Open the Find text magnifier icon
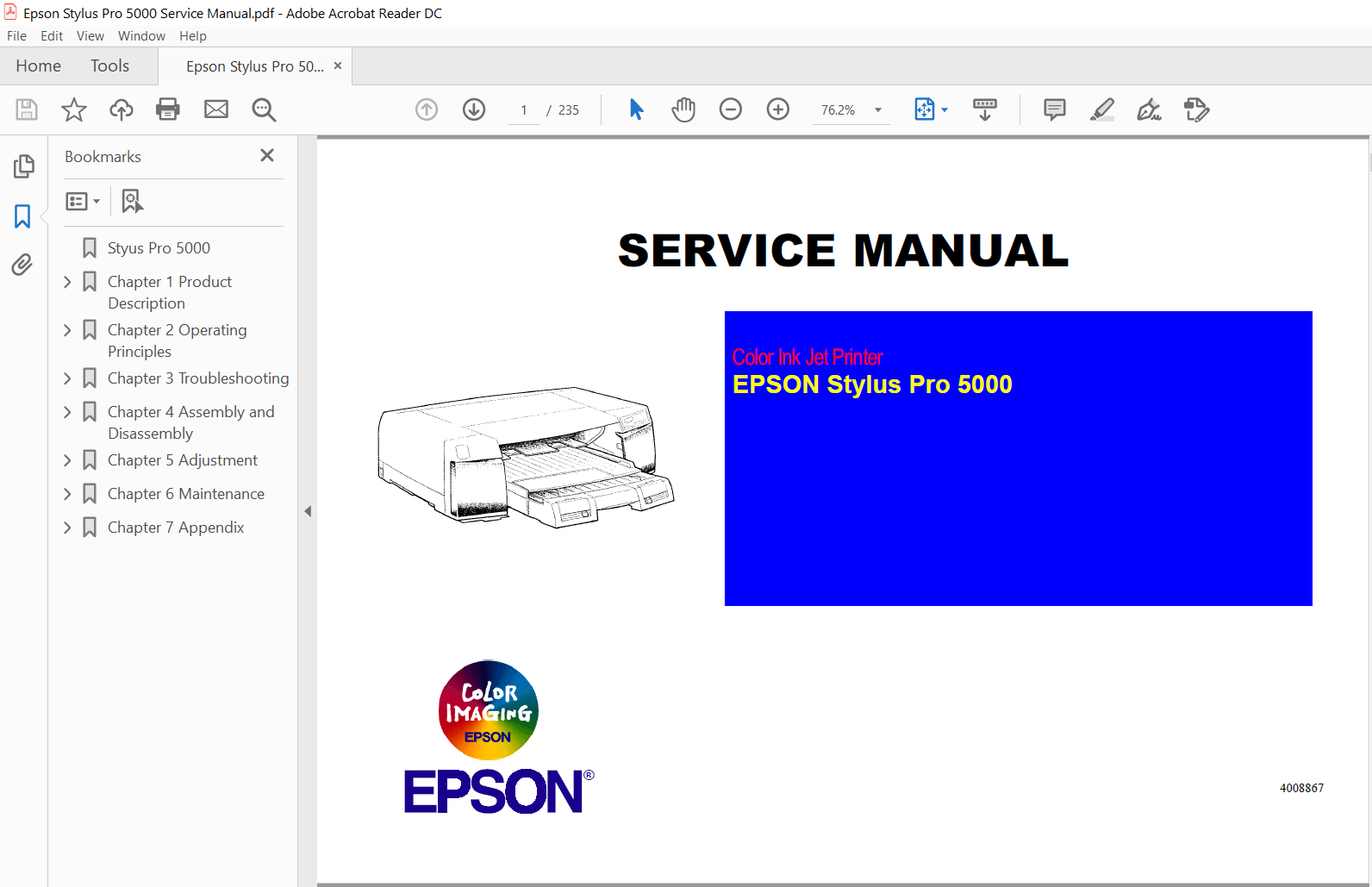 point(264,109)
